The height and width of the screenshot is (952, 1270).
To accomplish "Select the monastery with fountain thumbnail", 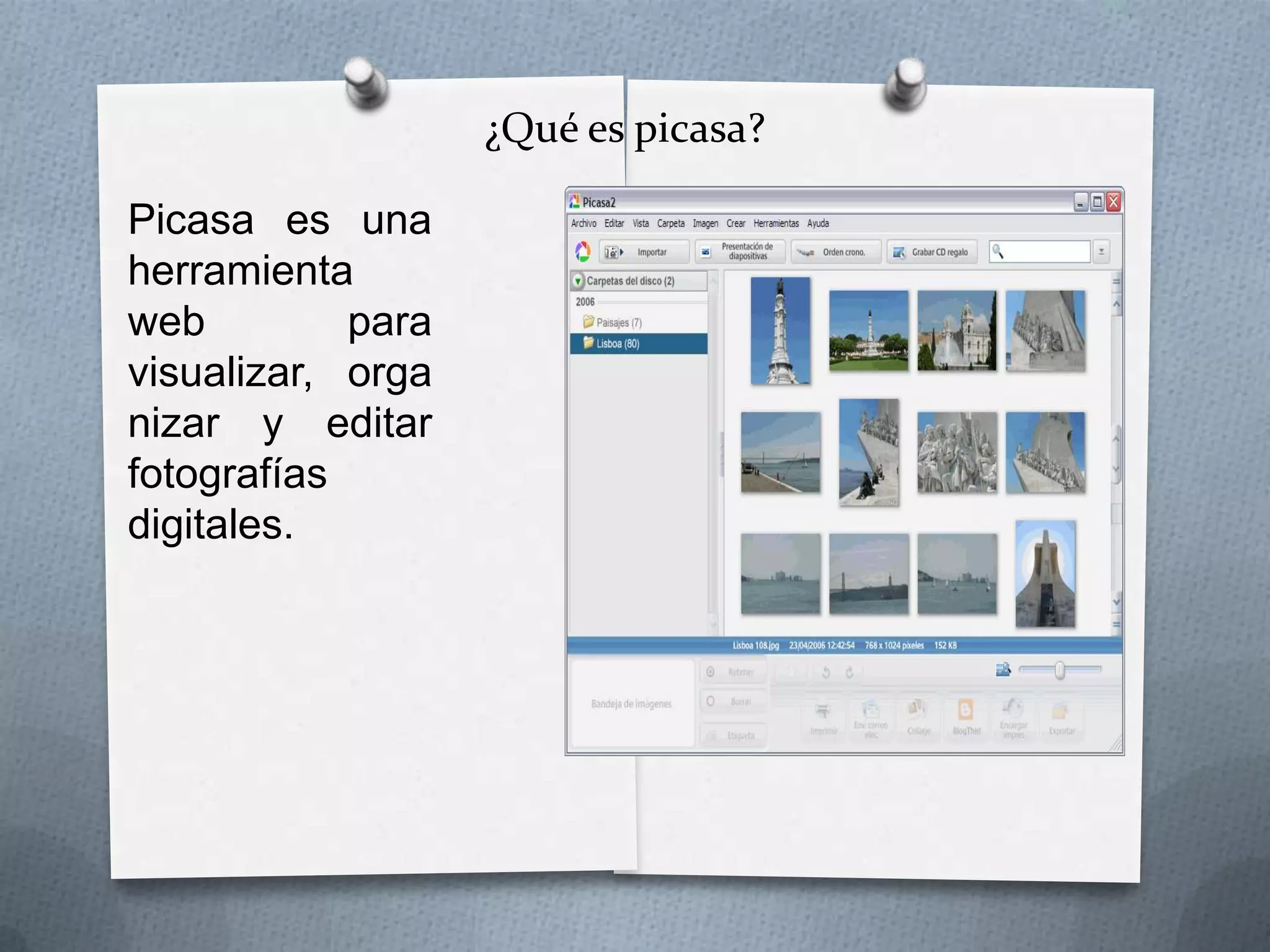I will [x=957, y=330].
